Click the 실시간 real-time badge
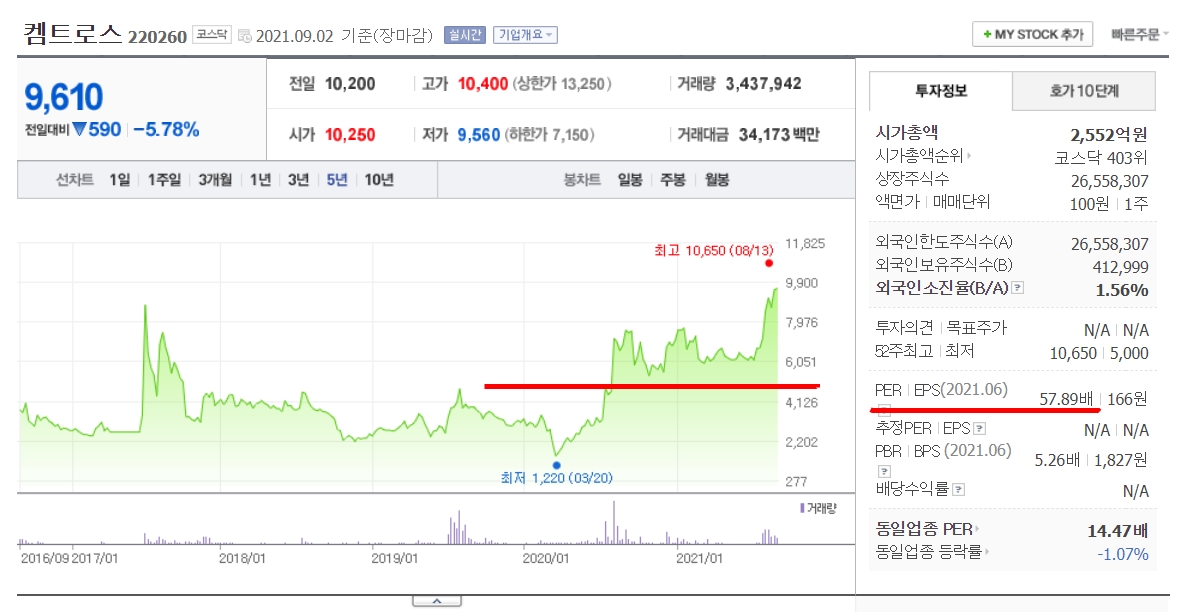Viewport: 1187px width, 612px height. 464,35
